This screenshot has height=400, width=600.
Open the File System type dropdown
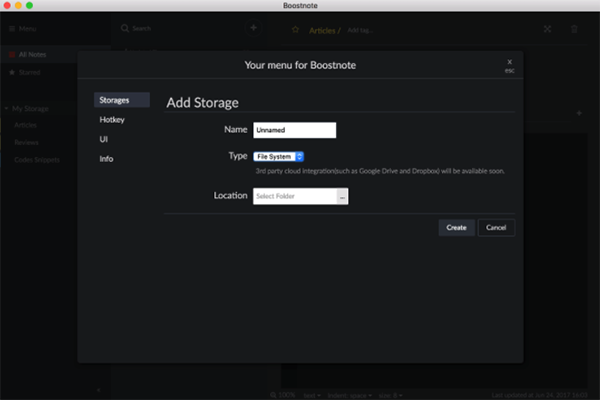[x=278, y=156]
